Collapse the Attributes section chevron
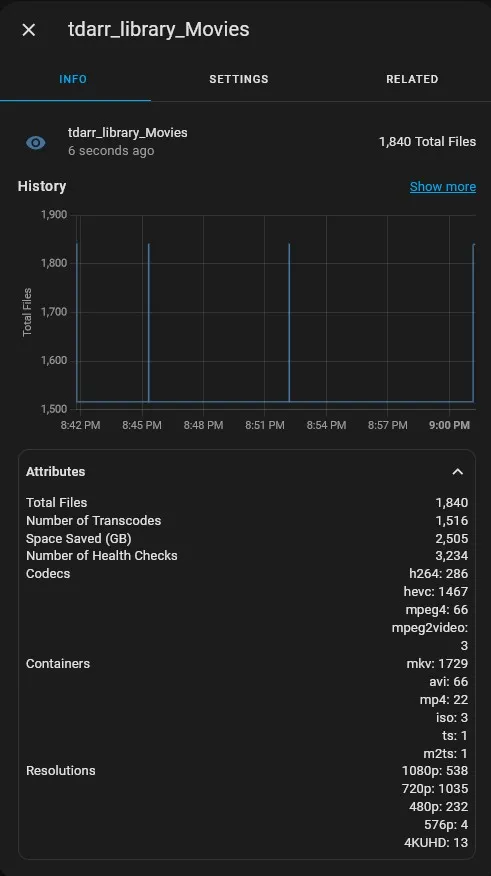This screenshot has width=491, height=876. click(457, 472)
